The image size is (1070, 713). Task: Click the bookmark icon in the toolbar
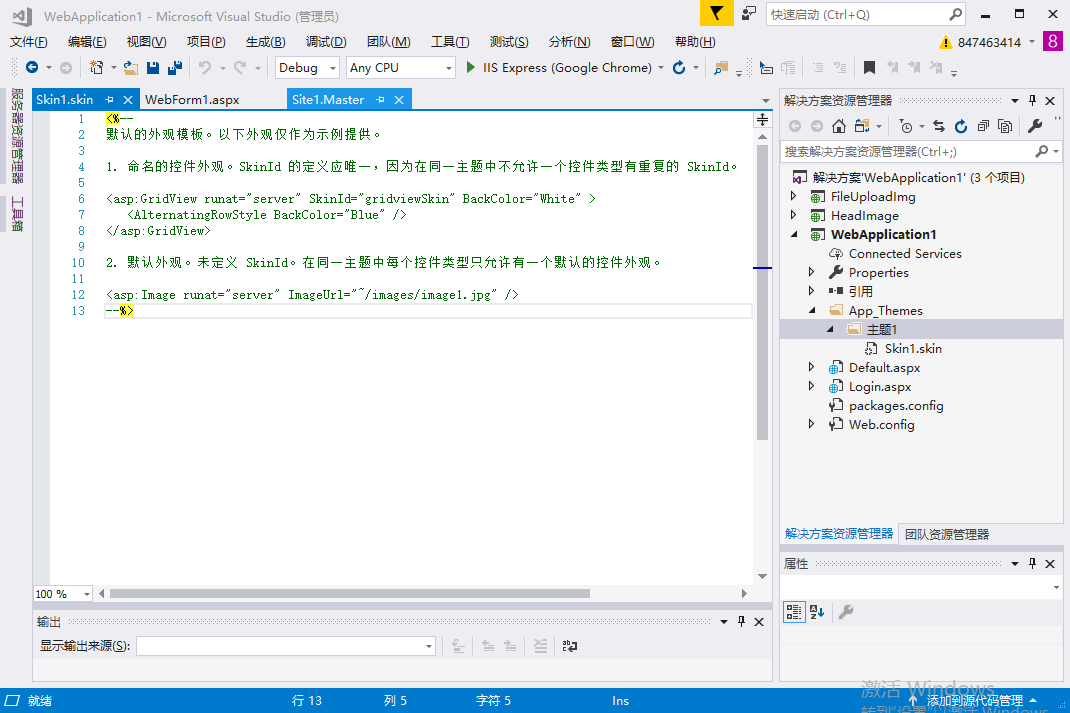(x=869, y=68)
